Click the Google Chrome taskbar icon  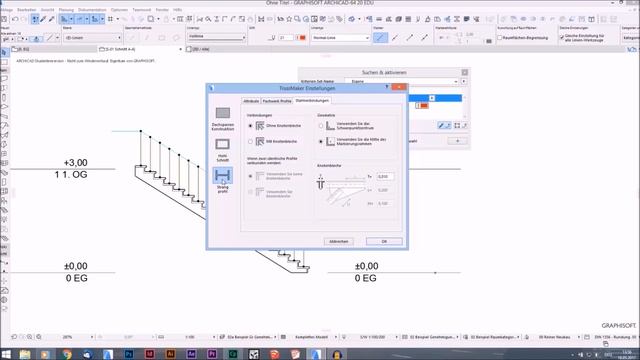pyautogui.click(x=67, y=354)
